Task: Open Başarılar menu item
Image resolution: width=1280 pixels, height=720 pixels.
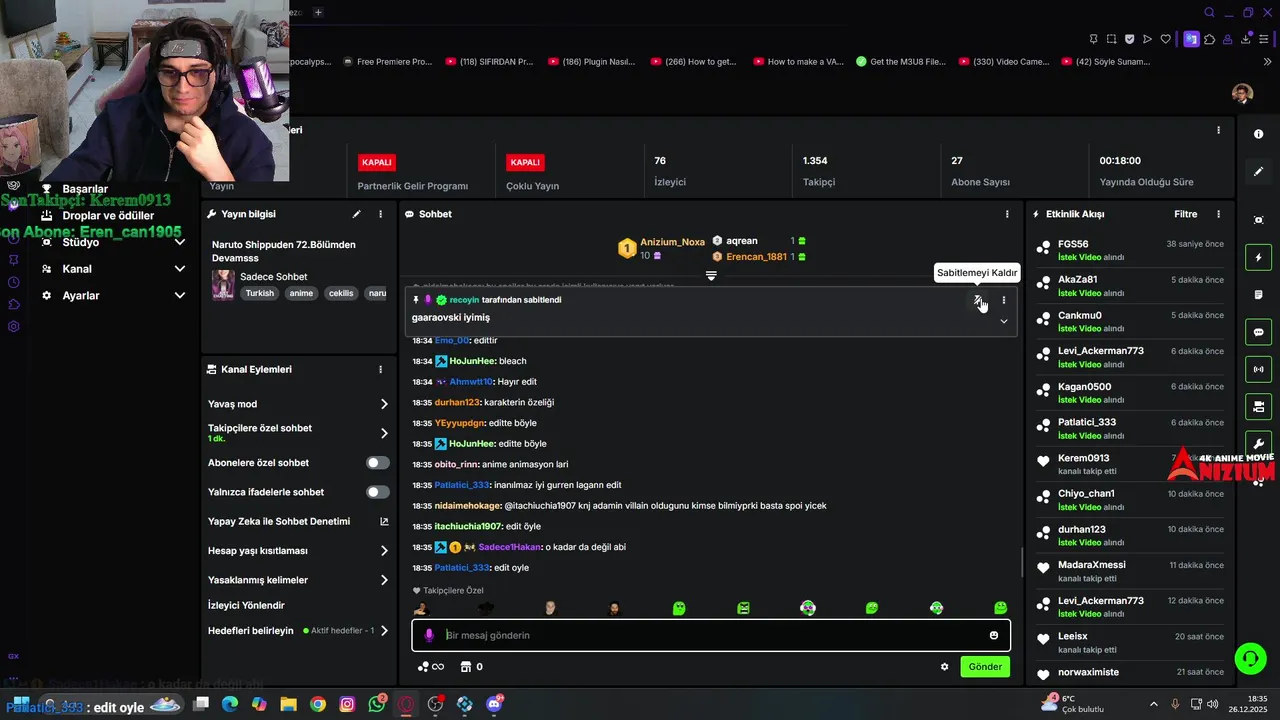Action: point(85,189)
